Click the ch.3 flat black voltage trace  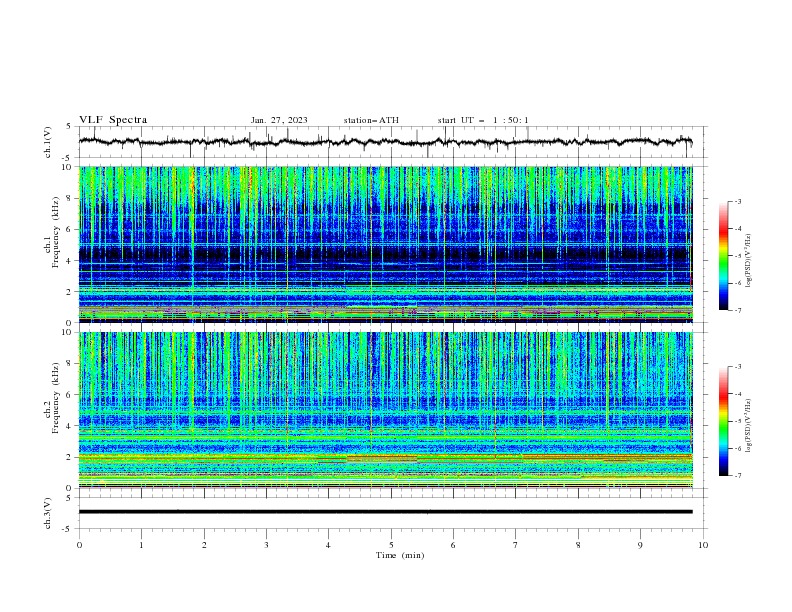(385, 512)
